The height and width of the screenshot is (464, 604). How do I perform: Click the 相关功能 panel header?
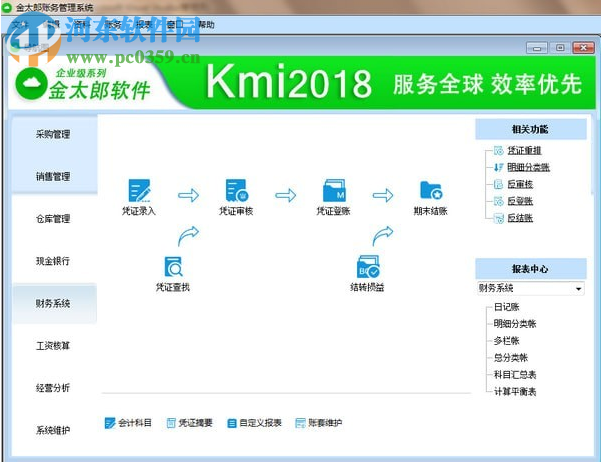(x=531, y=129)
